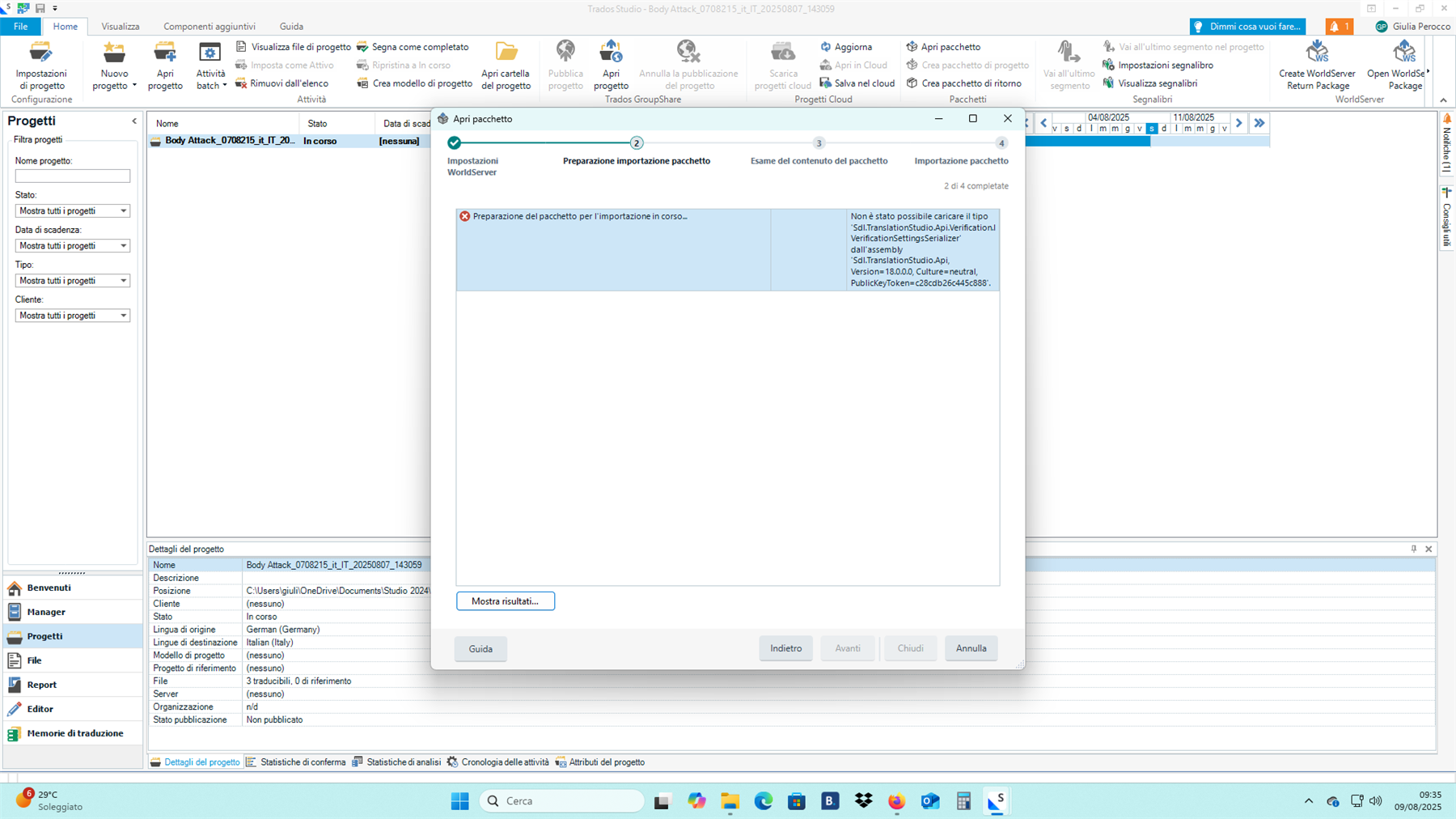Viewport: 1456px width, 819px height.
Task: Click the Impostazioni segnalibro icon
Action: (1109, 65)
